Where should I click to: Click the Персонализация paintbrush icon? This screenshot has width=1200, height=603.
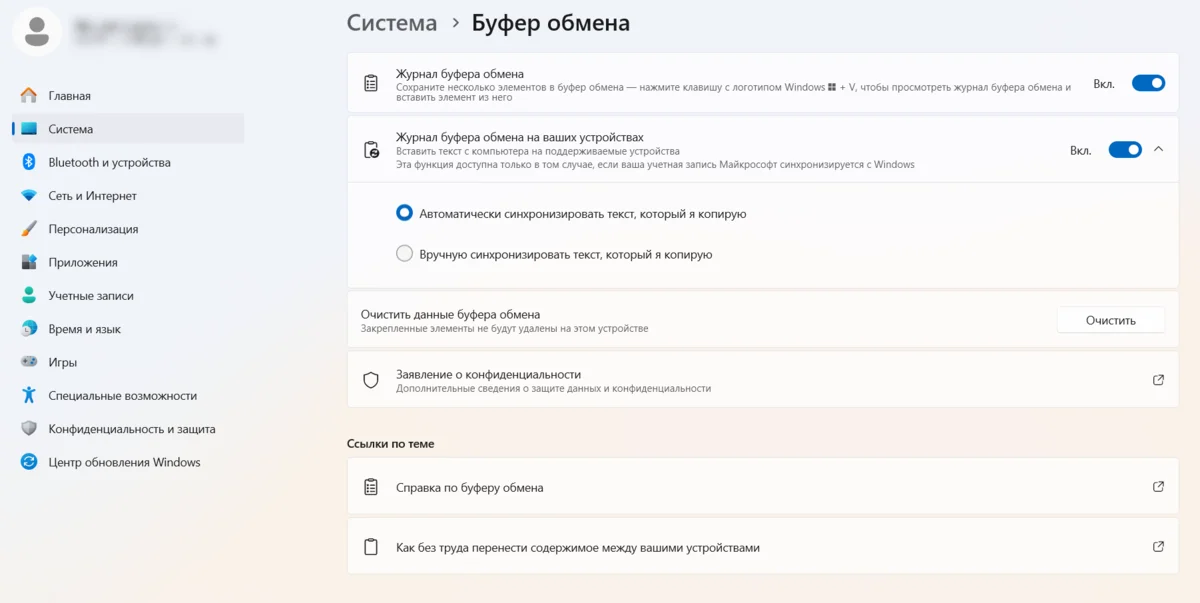click(29, 229)
